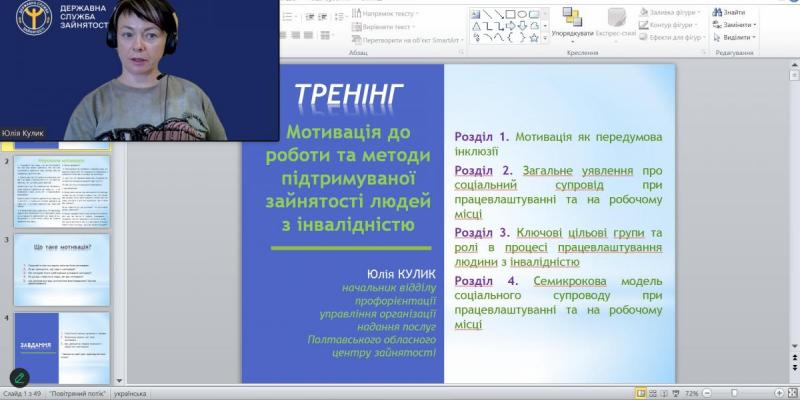The image size is (800, 400).
Task: Select the rectangle shape in shapes gallery
Action: click(x=510, y=14)
